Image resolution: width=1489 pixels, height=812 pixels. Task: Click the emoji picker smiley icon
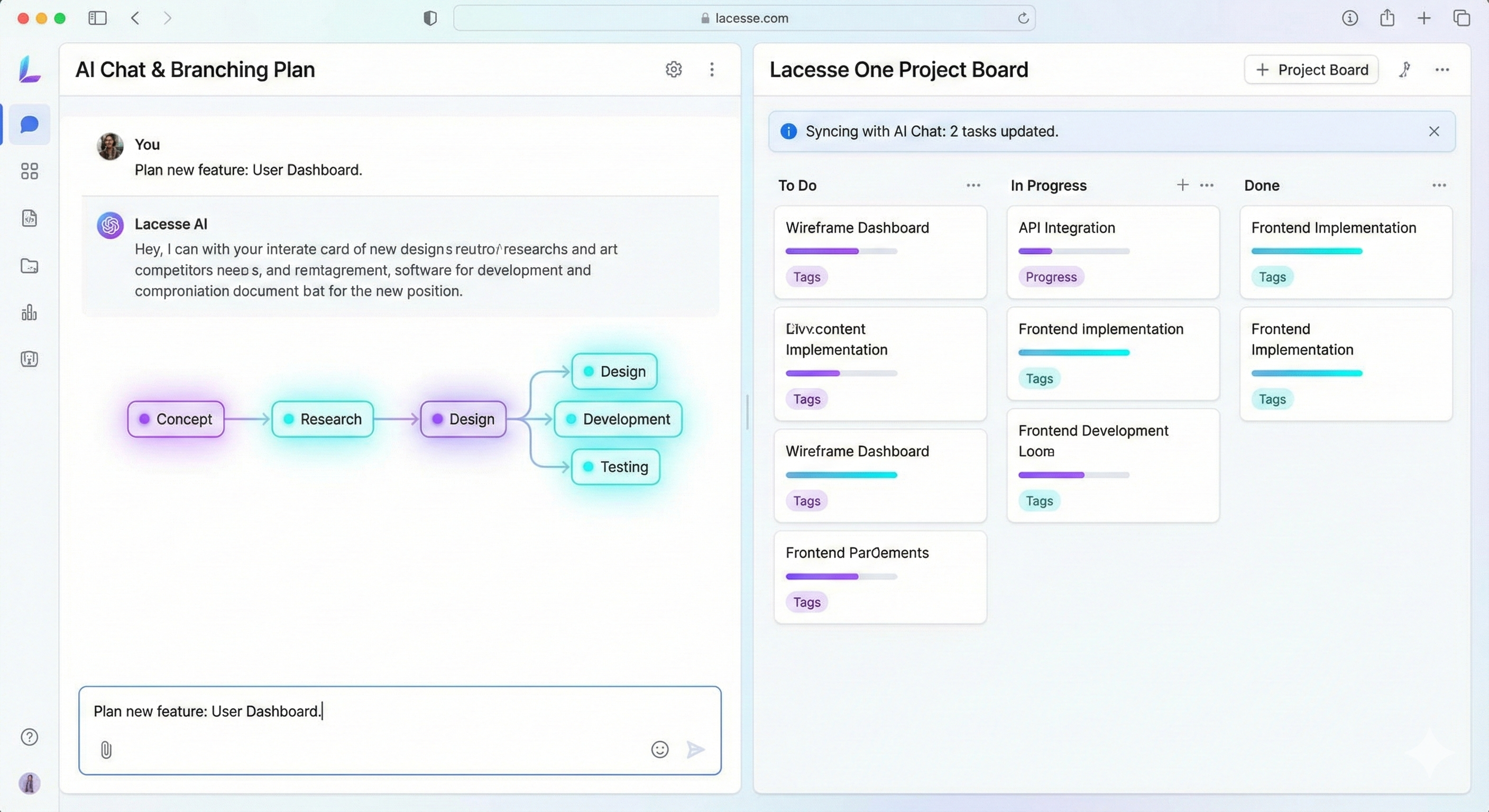pos(659,750)
